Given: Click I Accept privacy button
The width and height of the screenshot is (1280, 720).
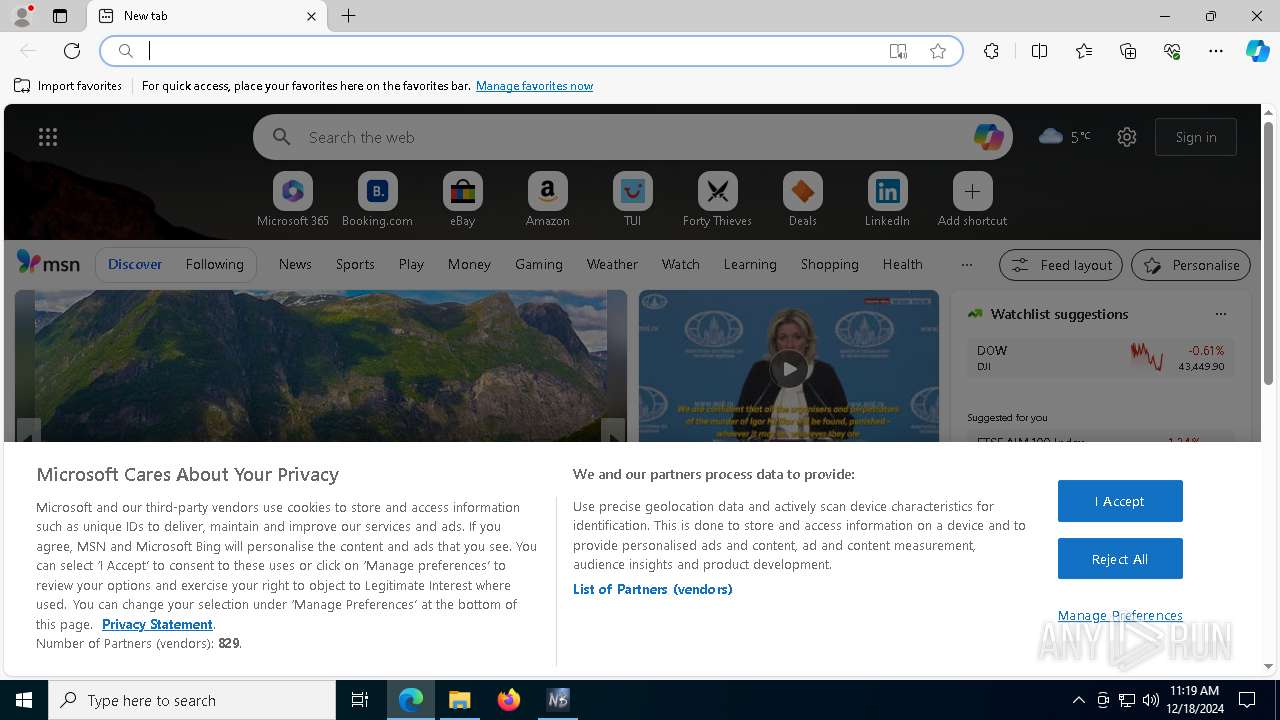Looking at the screenshot, I should [1120, 501].
